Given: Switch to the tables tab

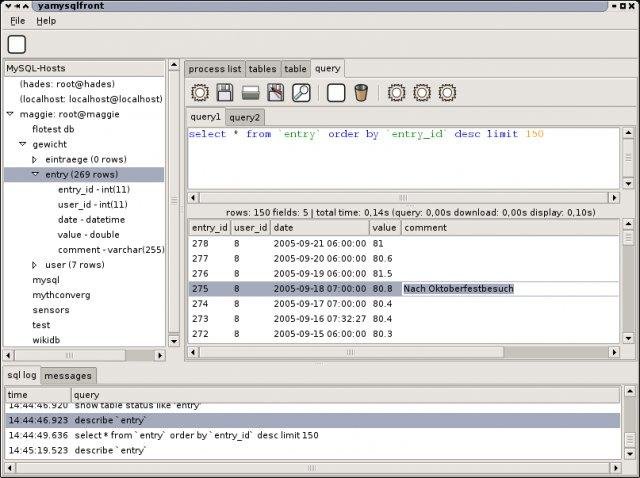Looking at the screenshot, I should click(x=262, y=69).
